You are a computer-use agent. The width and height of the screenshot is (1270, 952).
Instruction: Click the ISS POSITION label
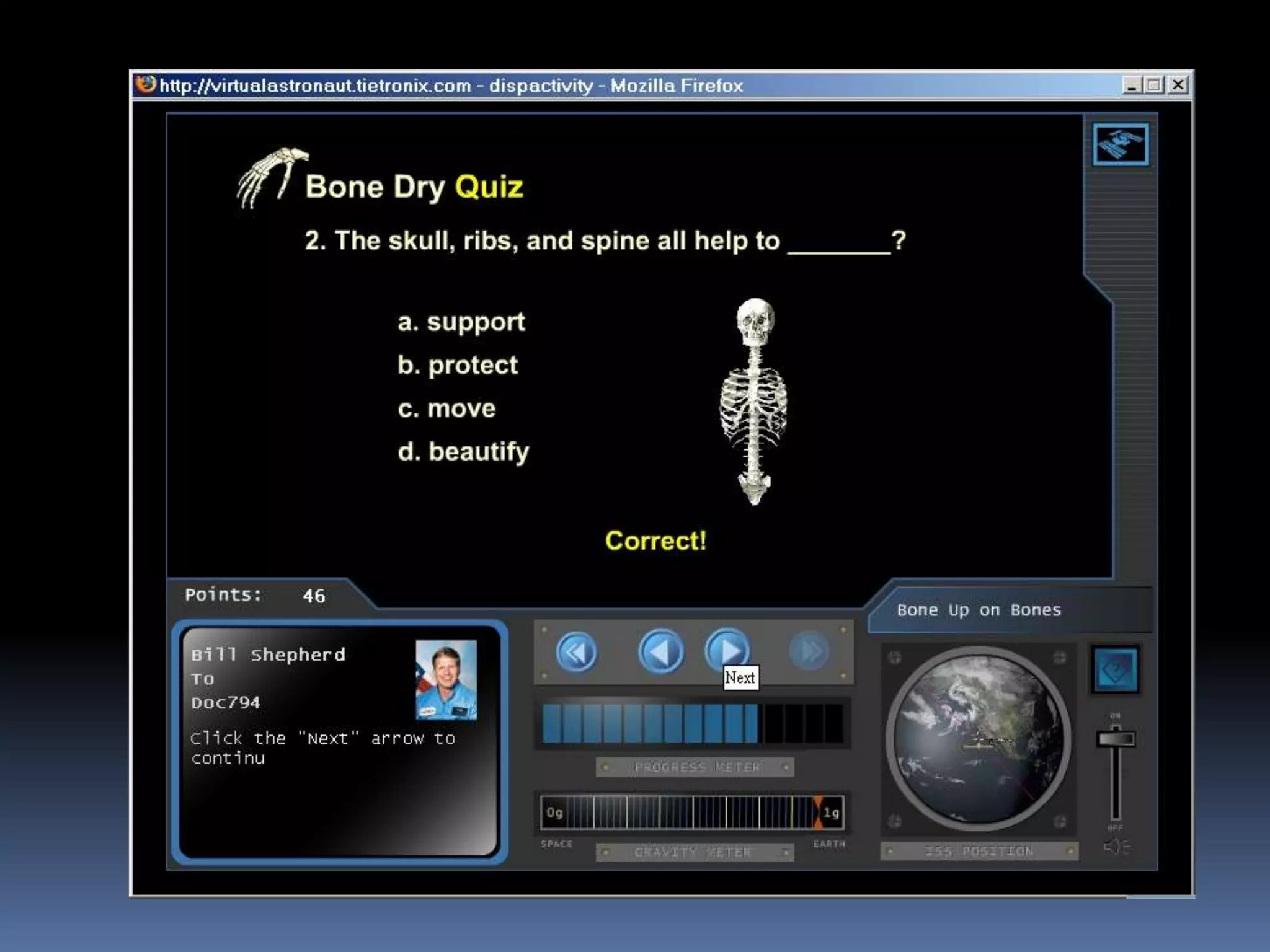979,852
